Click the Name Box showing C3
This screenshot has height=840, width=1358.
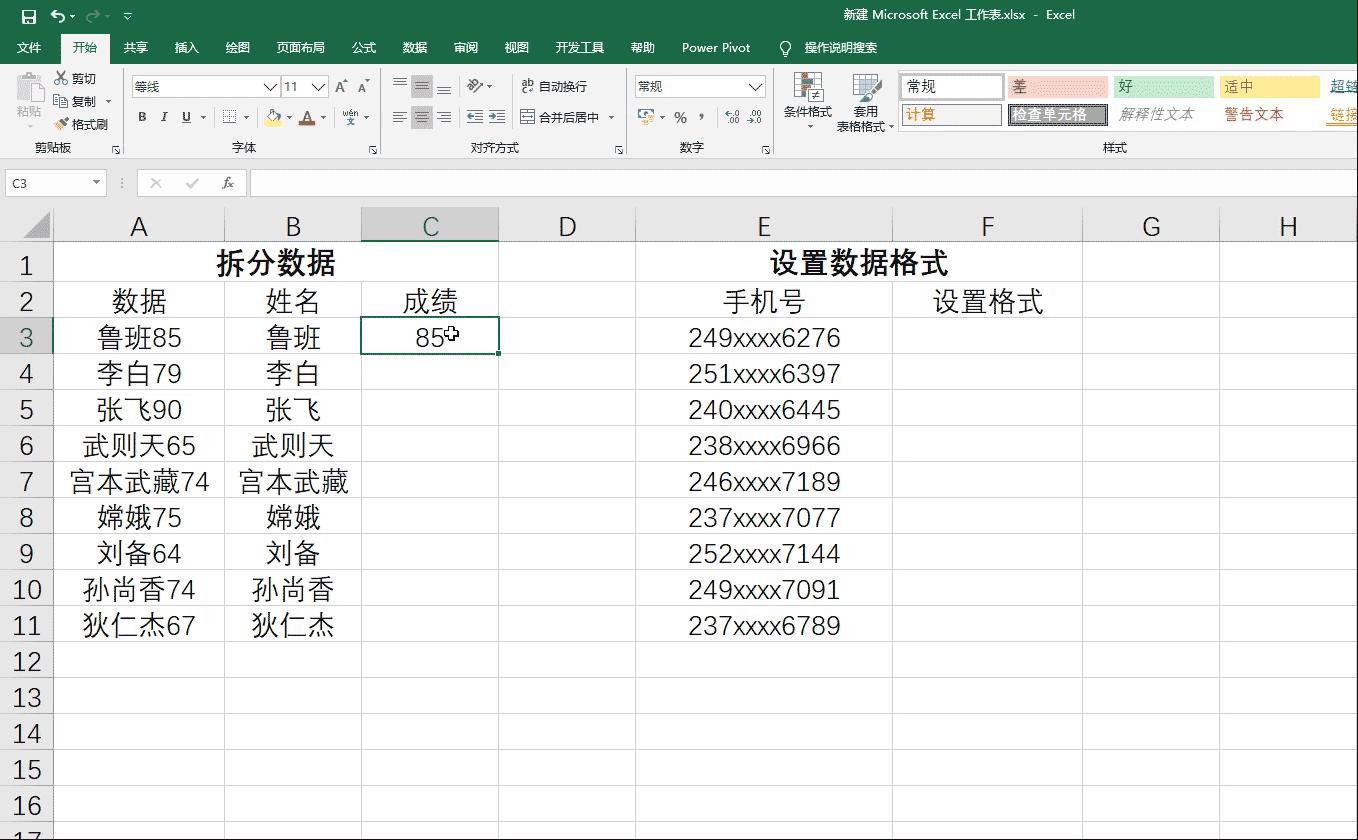(x=50, y=183)
